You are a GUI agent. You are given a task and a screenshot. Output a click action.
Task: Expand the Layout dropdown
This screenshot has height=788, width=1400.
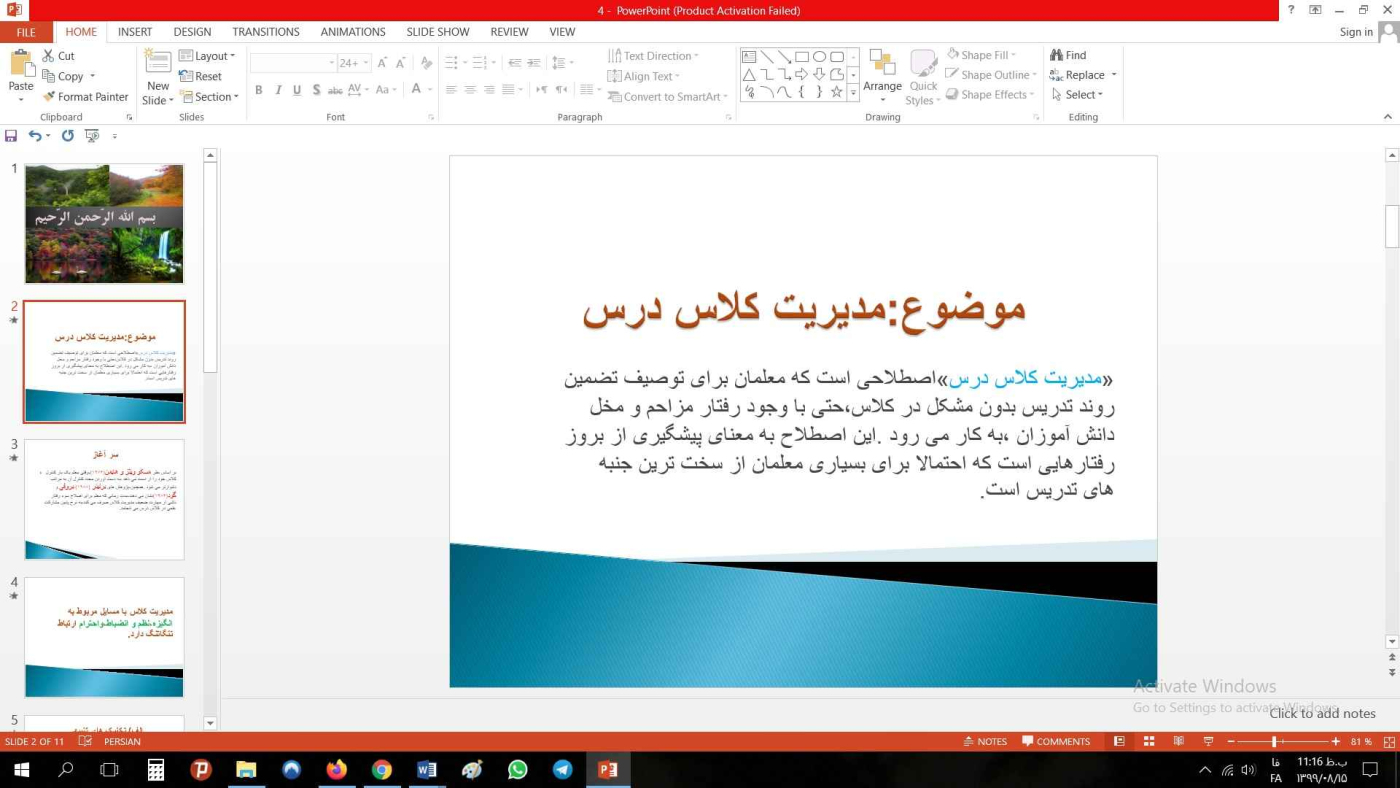click(207, 56)
